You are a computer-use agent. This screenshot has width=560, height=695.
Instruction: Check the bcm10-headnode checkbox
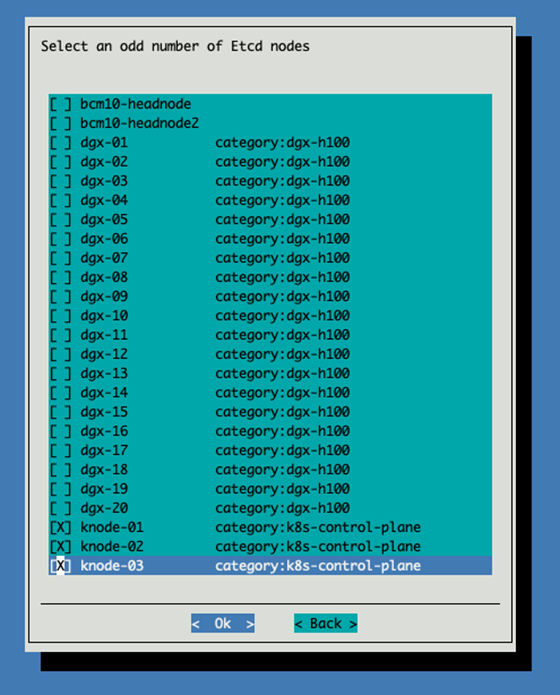click(x=60, y=104)
